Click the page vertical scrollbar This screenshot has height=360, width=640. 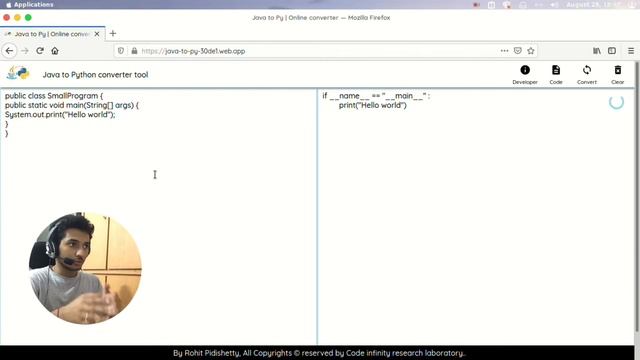[637, 196]
